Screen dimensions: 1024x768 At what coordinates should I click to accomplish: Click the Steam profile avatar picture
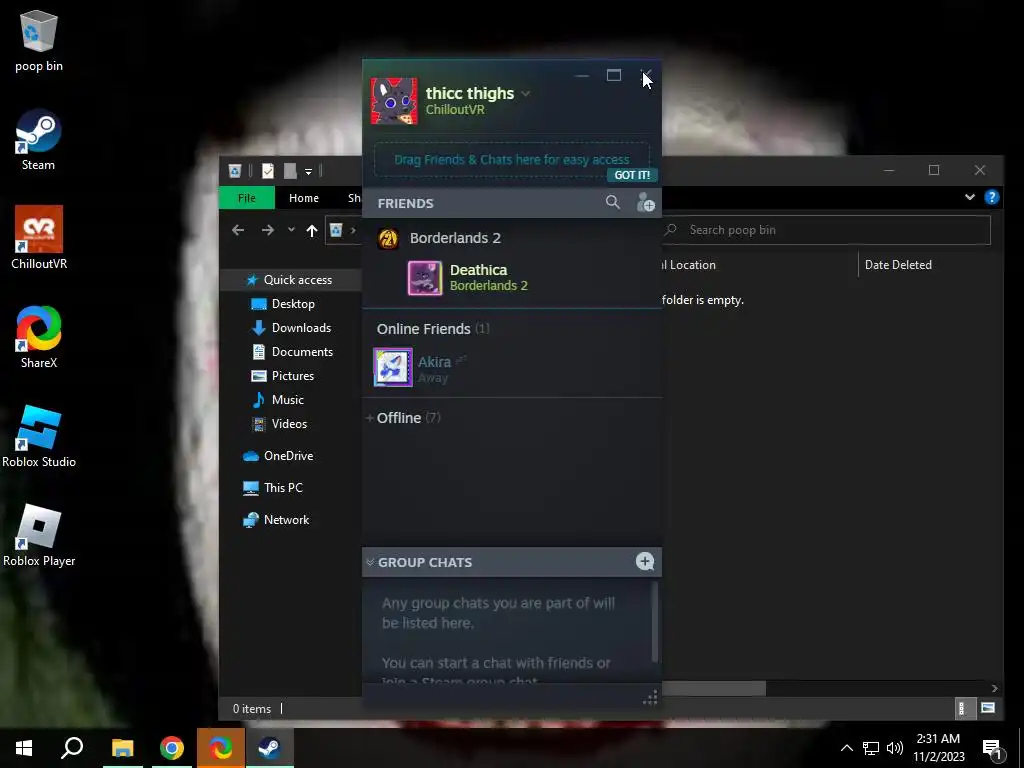click(x=394, y=101)
